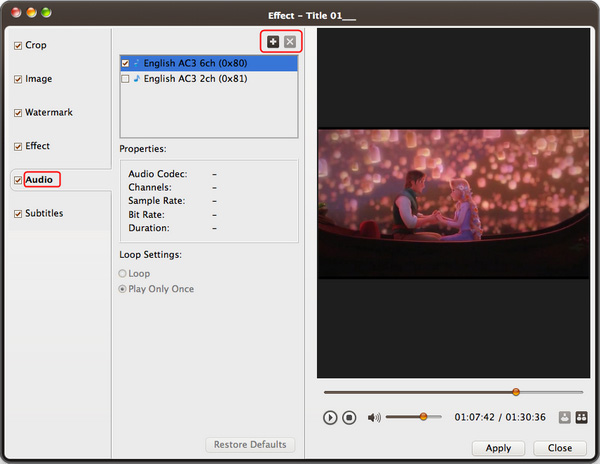This screenshot has height=464, width=600.
Task: Click the Audio Codec property label
Action: 158,174
